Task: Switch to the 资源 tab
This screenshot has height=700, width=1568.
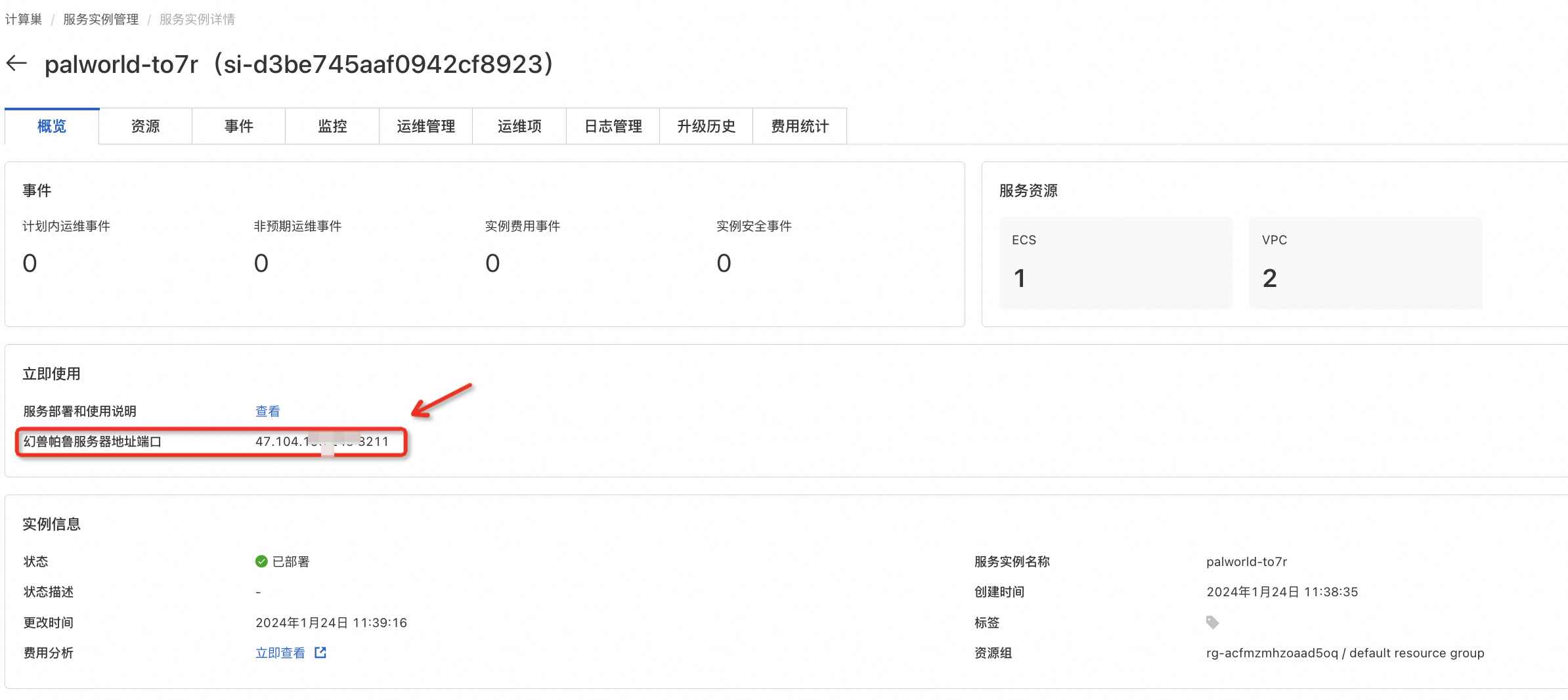Action: point(145,126)
